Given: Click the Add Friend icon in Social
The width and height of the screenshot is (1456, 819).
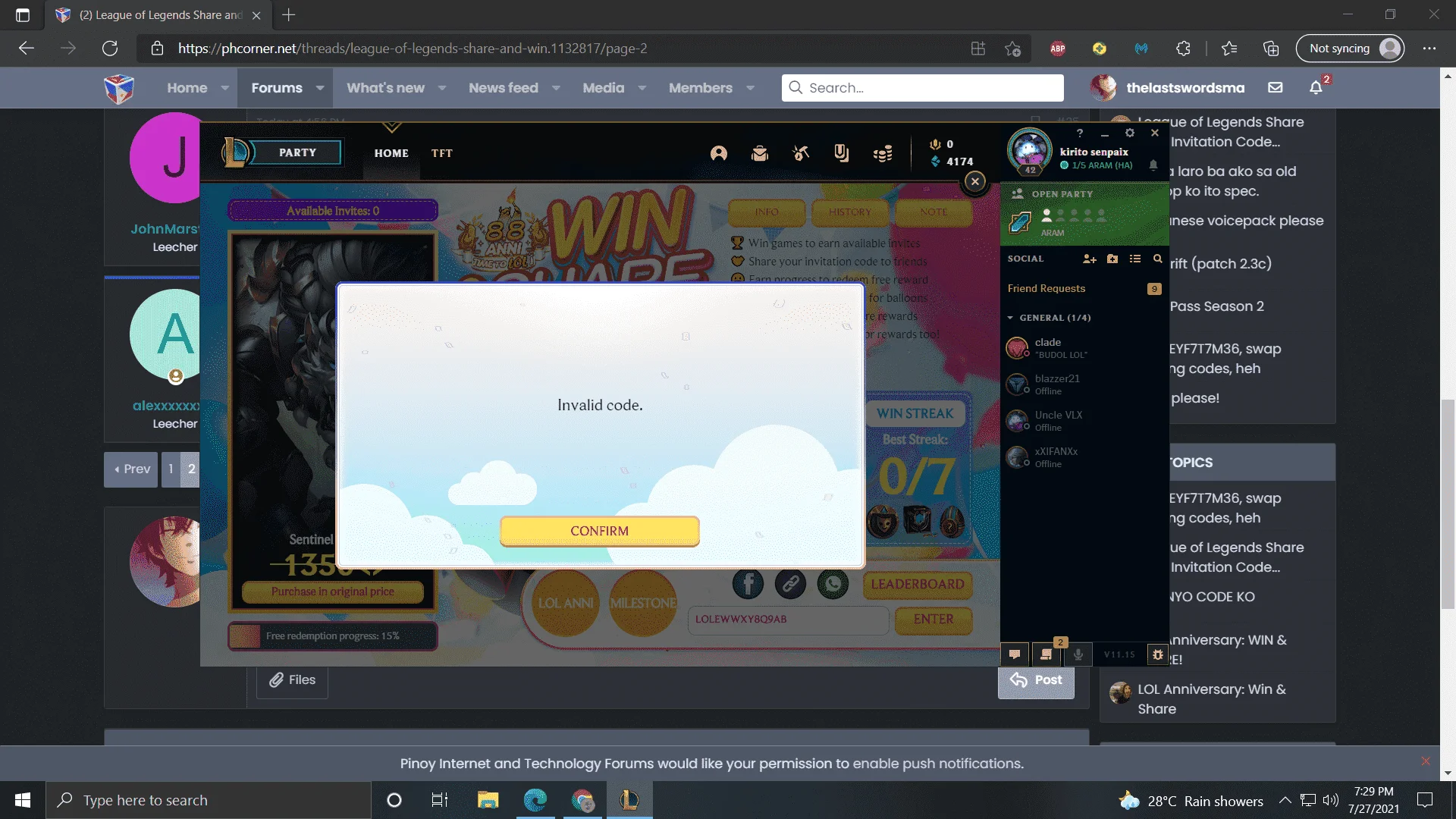Looking at the screenshot, I should [x=1090, y=259].
